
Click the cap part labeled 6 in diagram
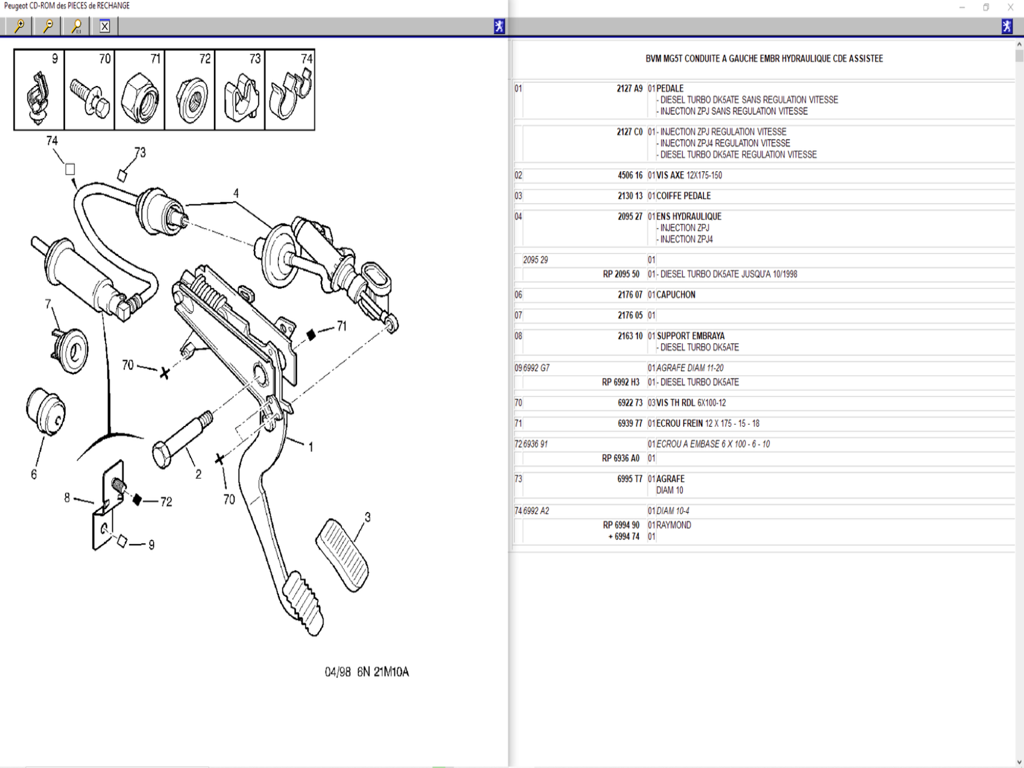point(44,410)
